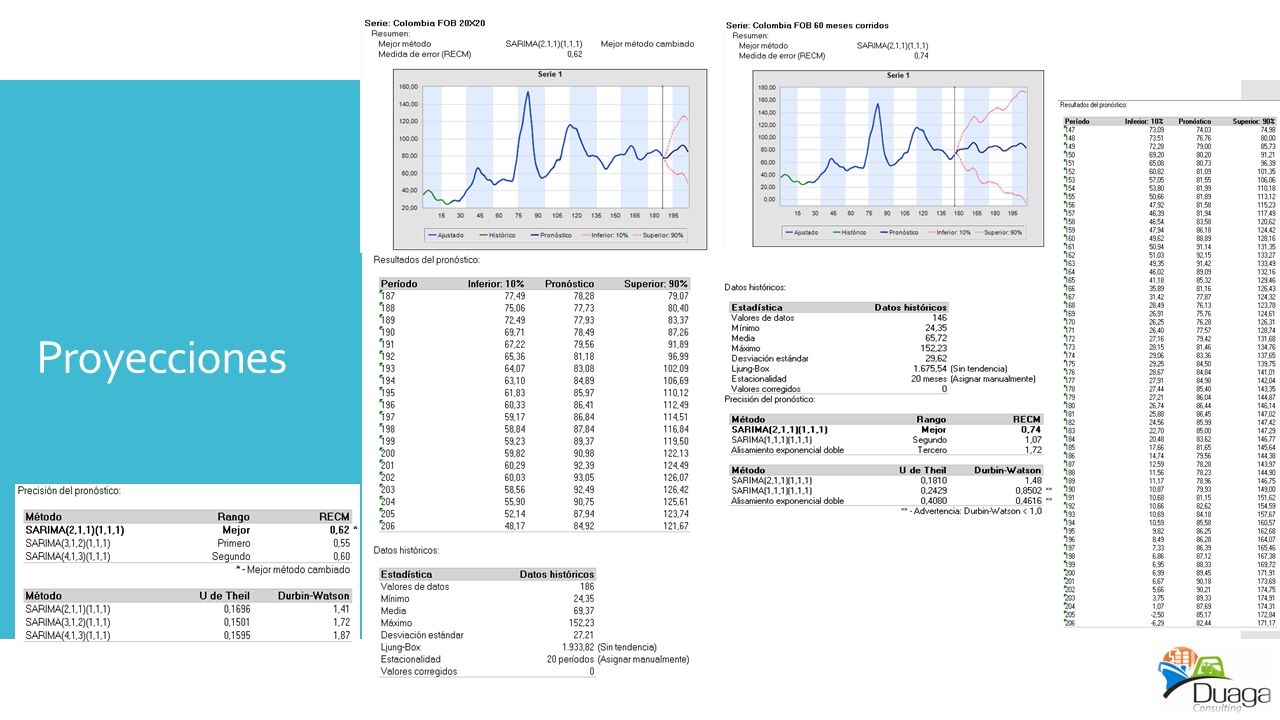
Task: Click Ljung-Box value 1.675,54
Action: point(930,369)
